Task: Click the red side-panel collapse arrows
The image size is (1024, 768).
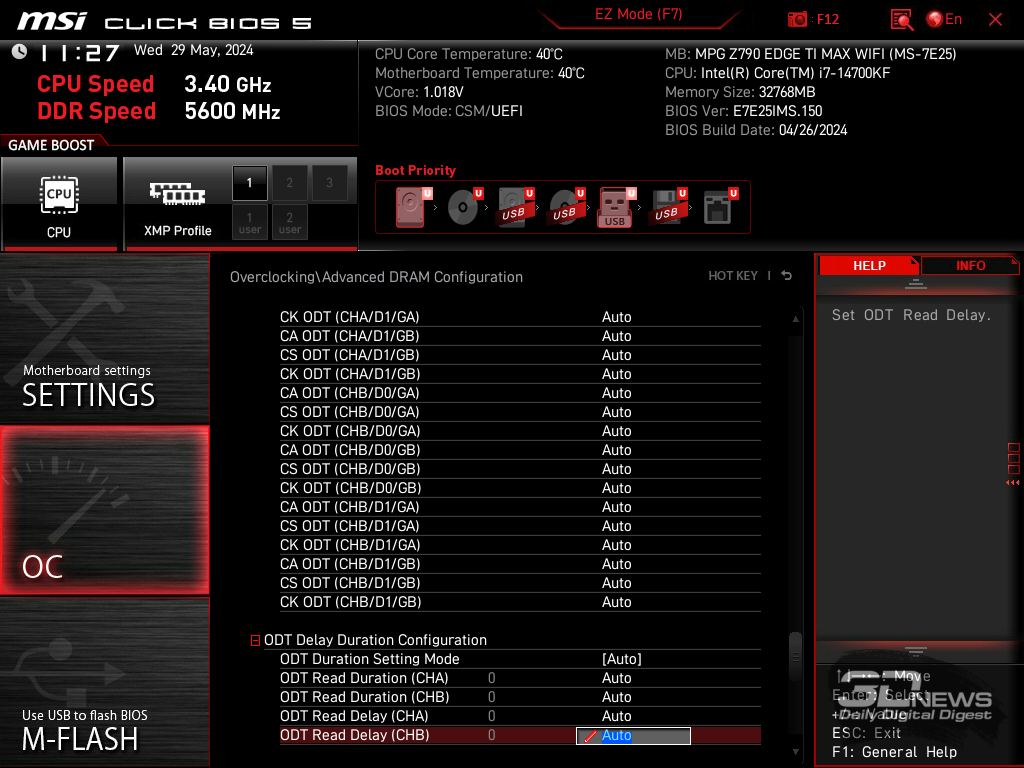Action: (x=1012, y=483)
